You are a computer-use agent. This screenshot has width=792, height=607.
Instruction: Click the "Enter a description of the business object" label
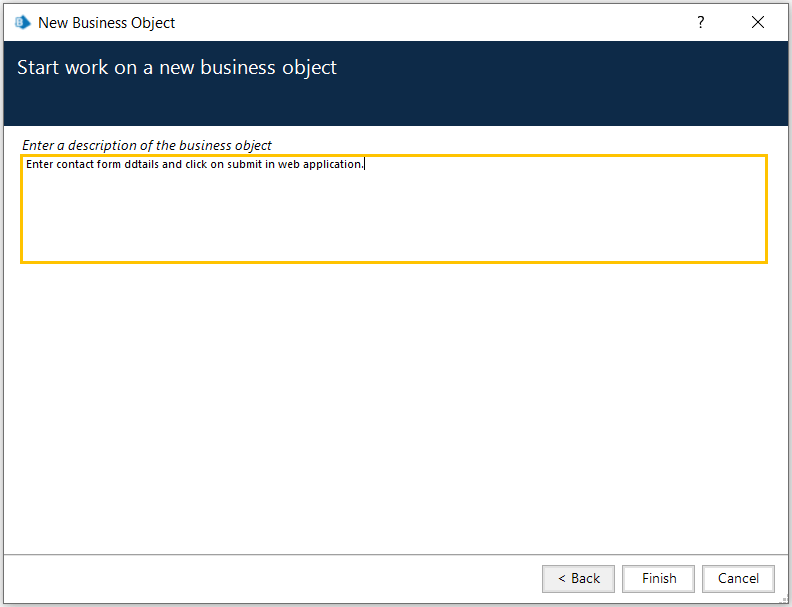pos(146,145)
